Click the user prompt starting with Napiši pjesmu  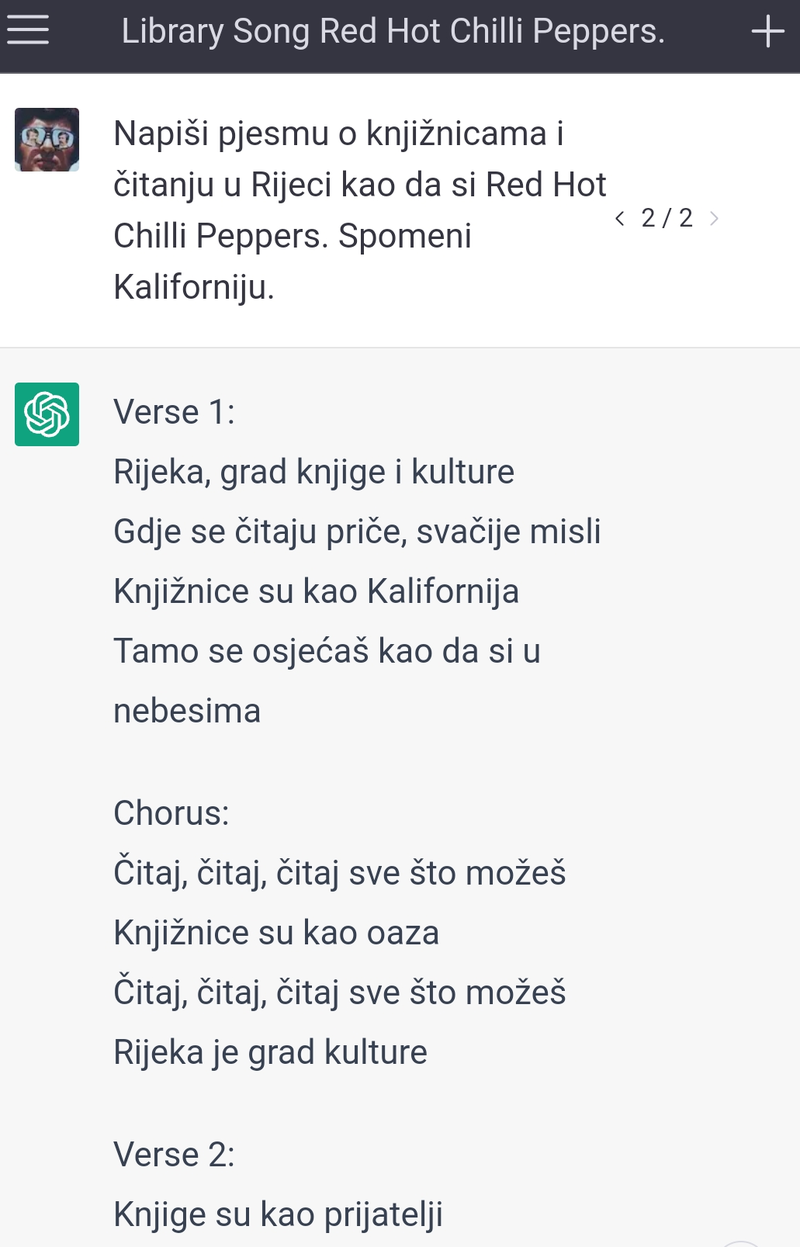click(x=360, y=210)
